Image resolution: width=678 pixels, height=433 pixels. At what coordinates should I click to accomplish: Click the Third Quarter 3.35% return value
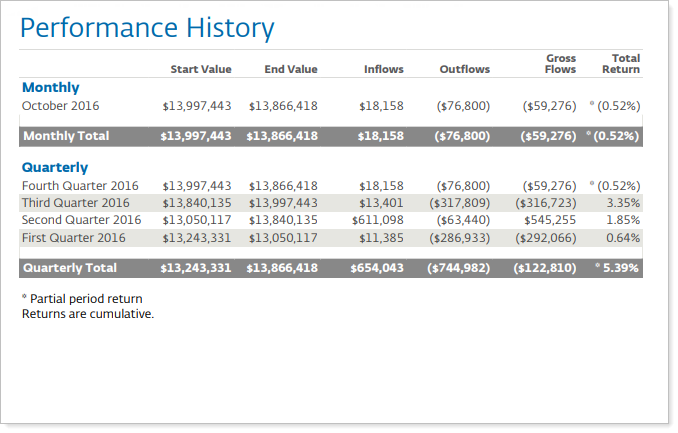[622, 203]
